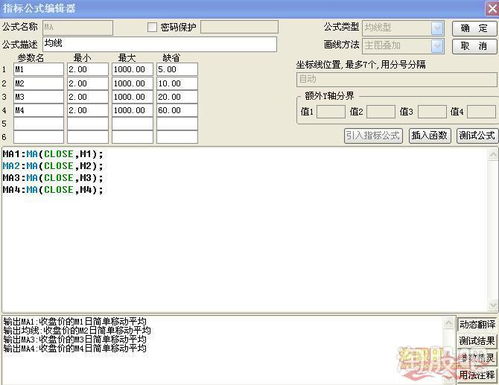Click the 确定 button

[474, 28]
